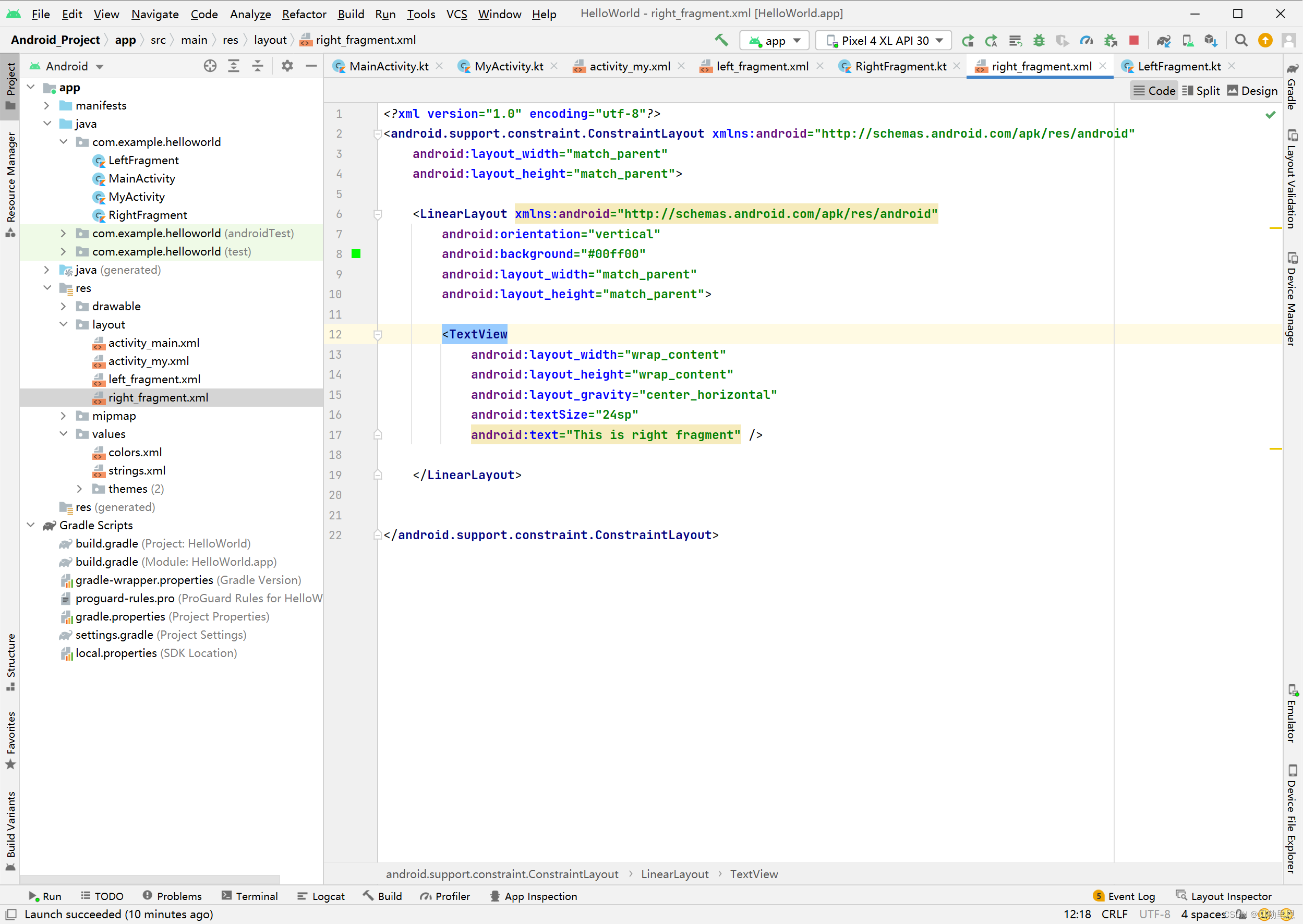
Task: Expand the mipmap folder in project tree
Action: pos(63,416)
